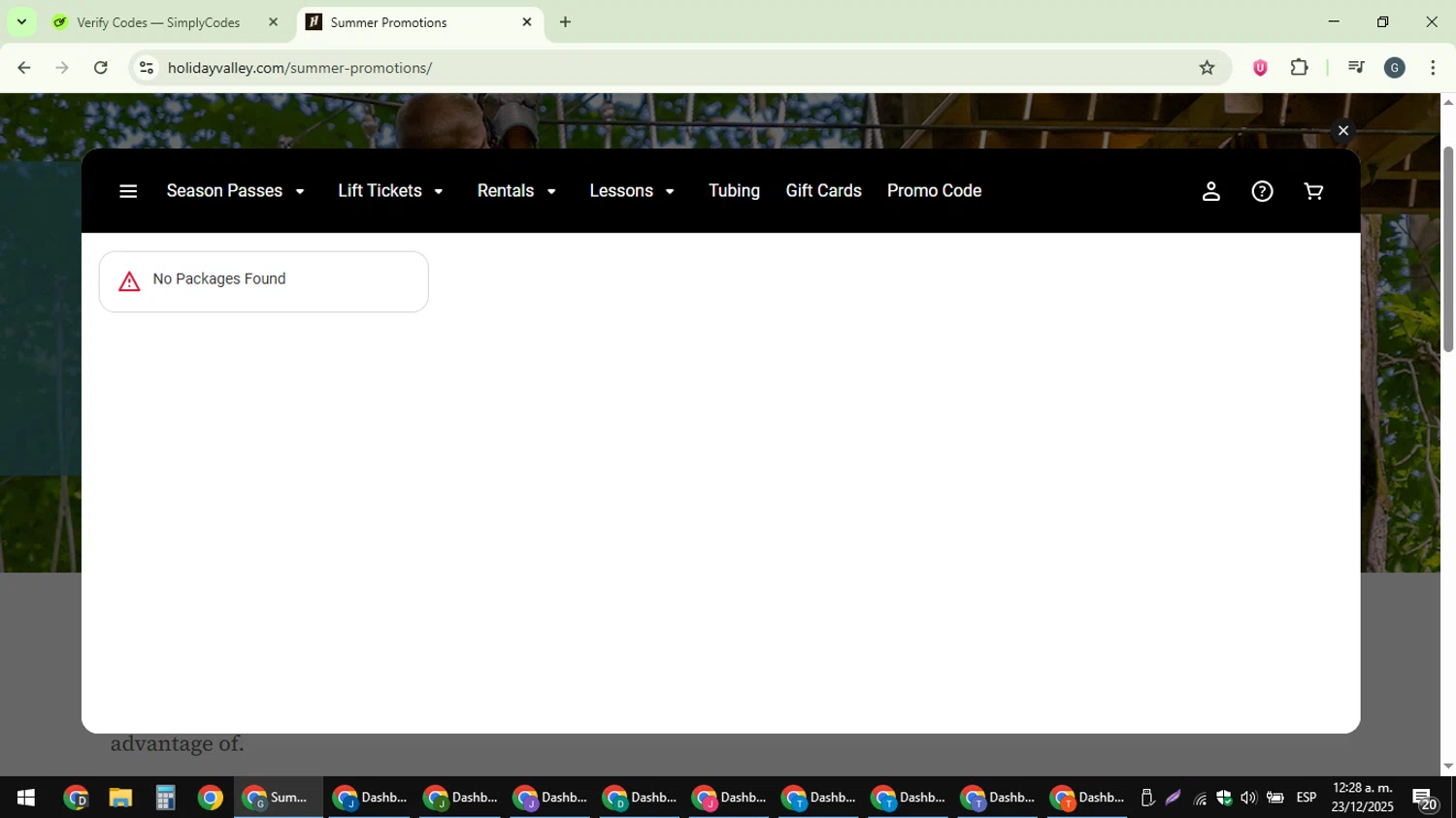Open a new browser tab
The image size is (1456, 818).
click(x=565, y=22)
